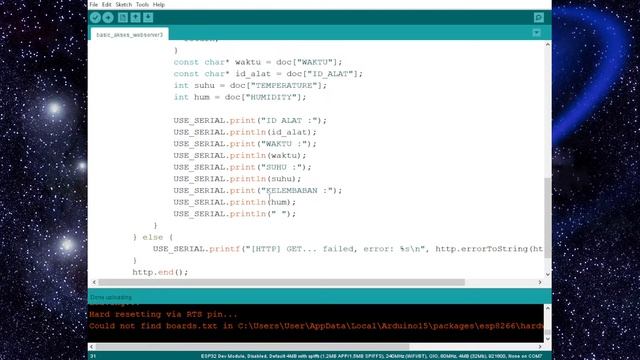Viewport: 640px width, 360px height.
Task: Open the Help menu
Action: click(159, 4)
